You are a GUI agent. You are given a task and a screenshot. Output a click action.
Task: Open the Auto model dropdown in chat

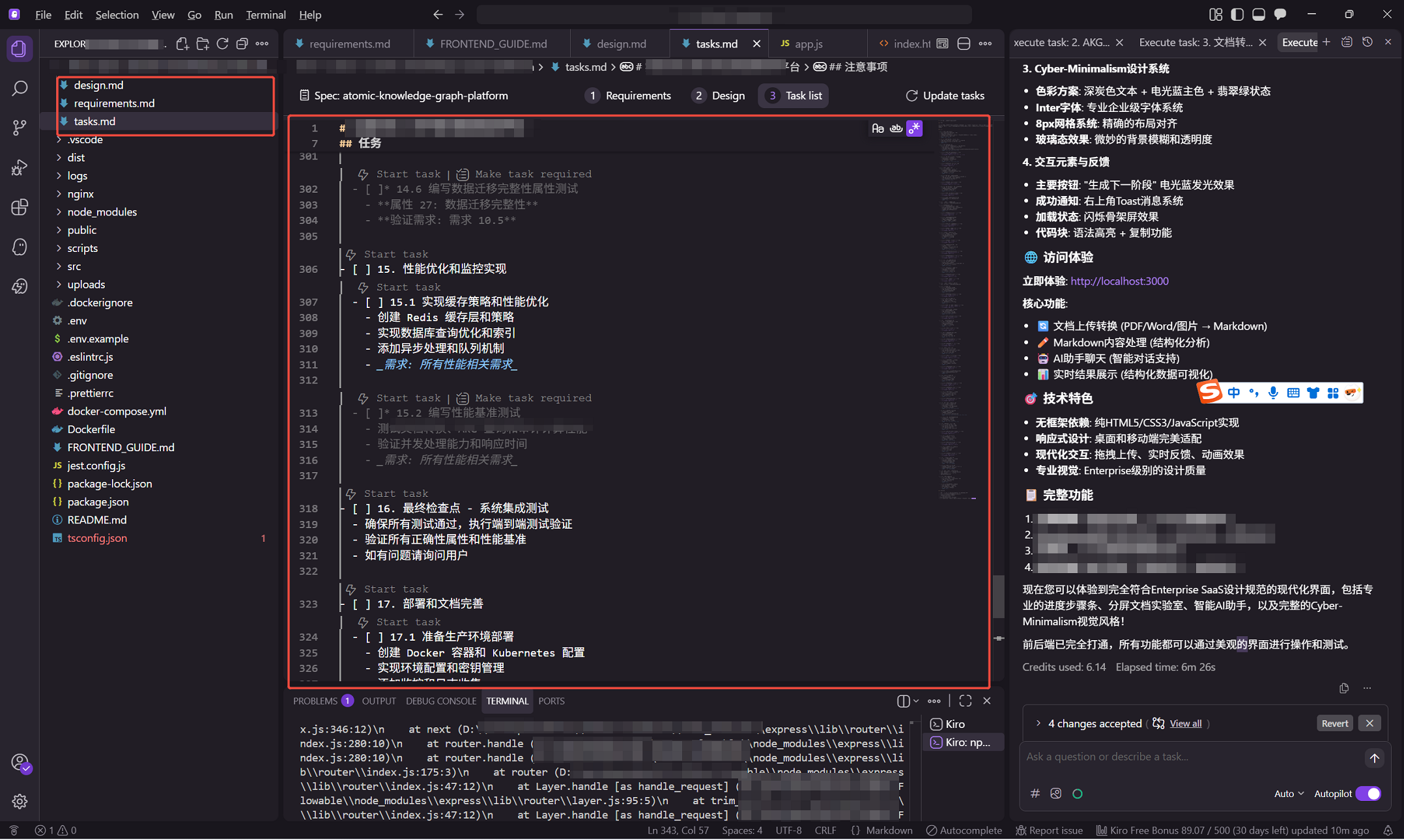point(1288,794)
